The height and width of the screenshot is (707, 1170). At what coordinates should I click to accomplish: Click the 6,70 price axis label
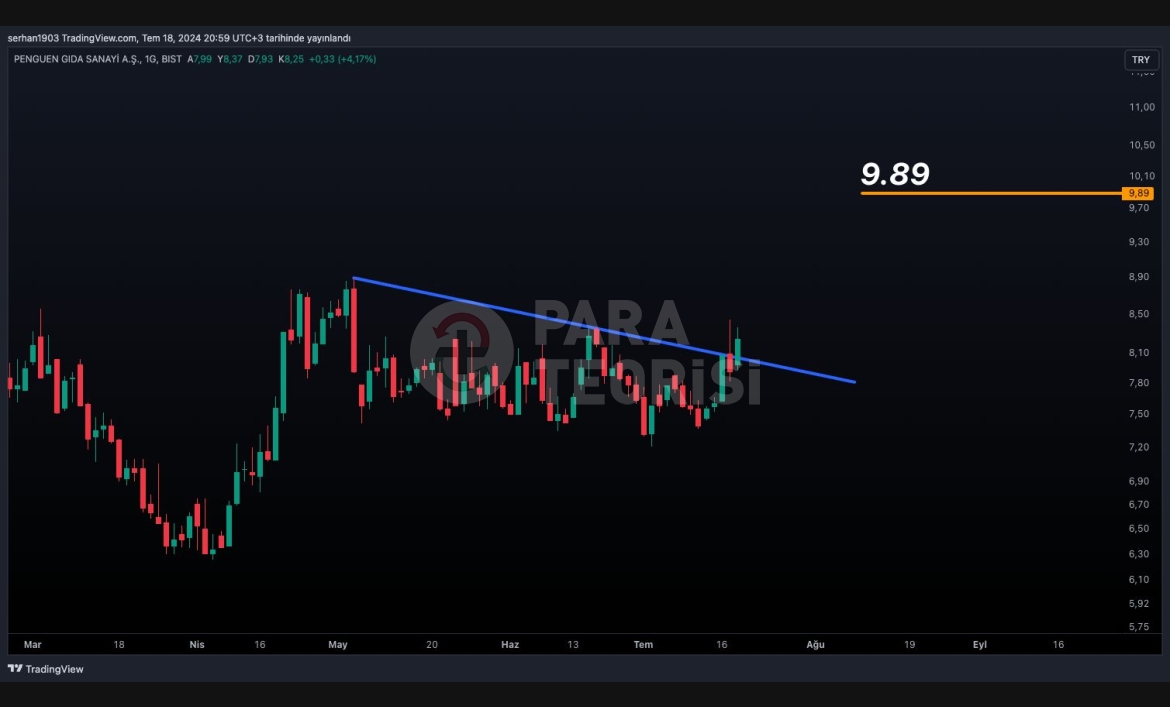point(1139,505)
